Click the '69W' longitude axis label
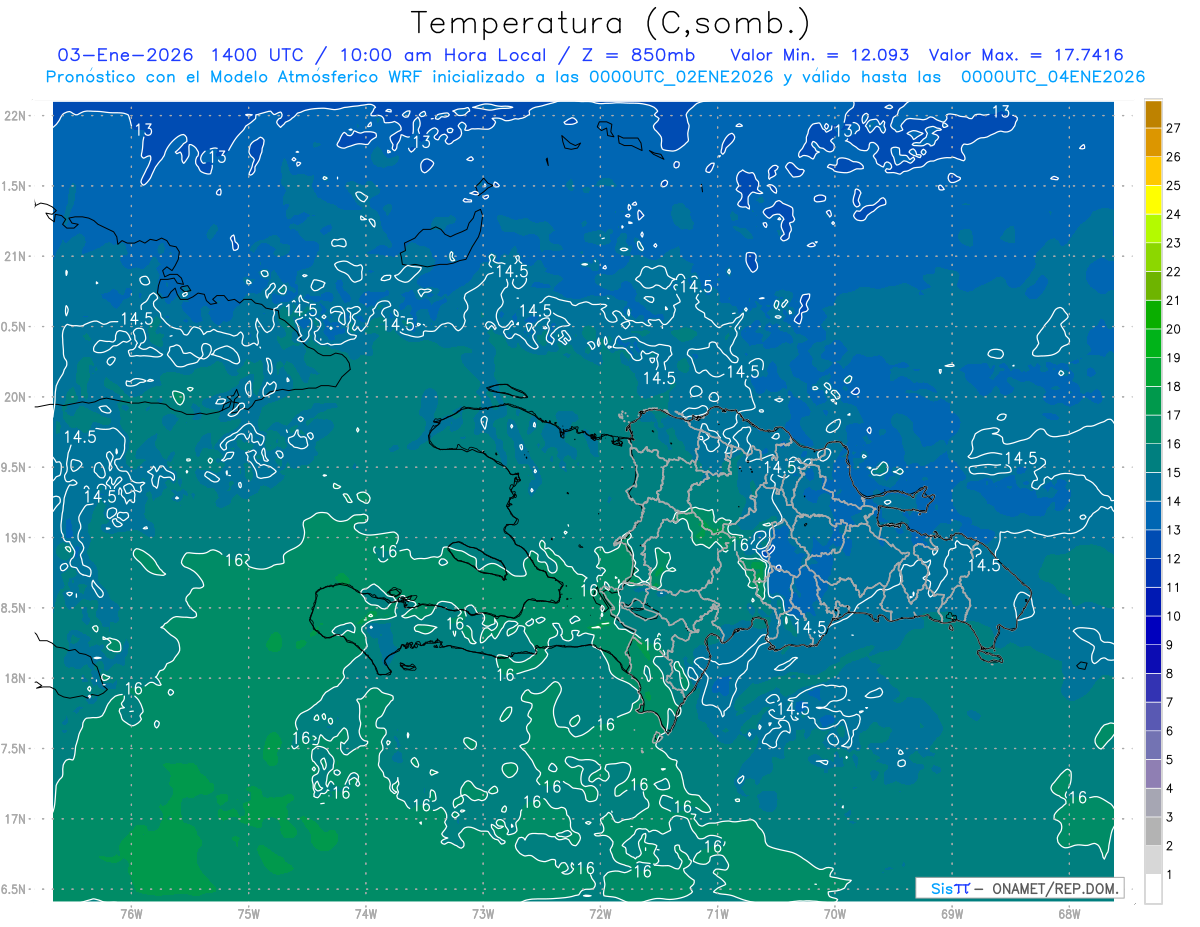This screenshot has width=1200, height=927. click(952, 914)
